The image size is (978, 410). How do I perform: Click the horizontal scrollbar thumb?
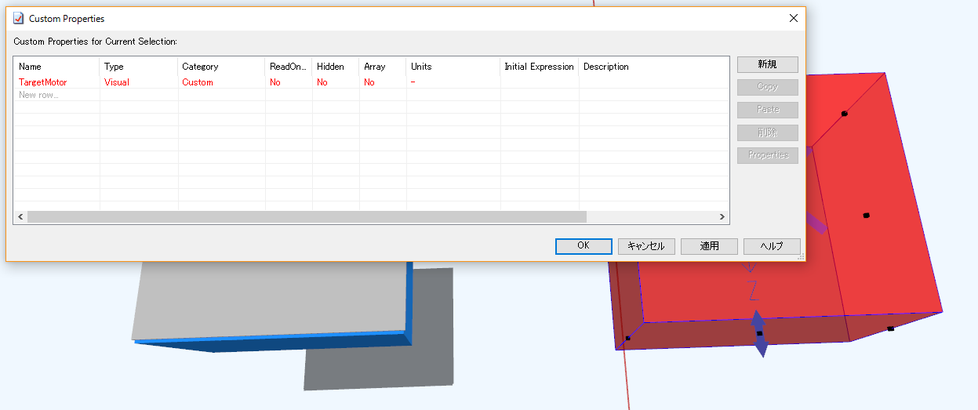(307, 217)
